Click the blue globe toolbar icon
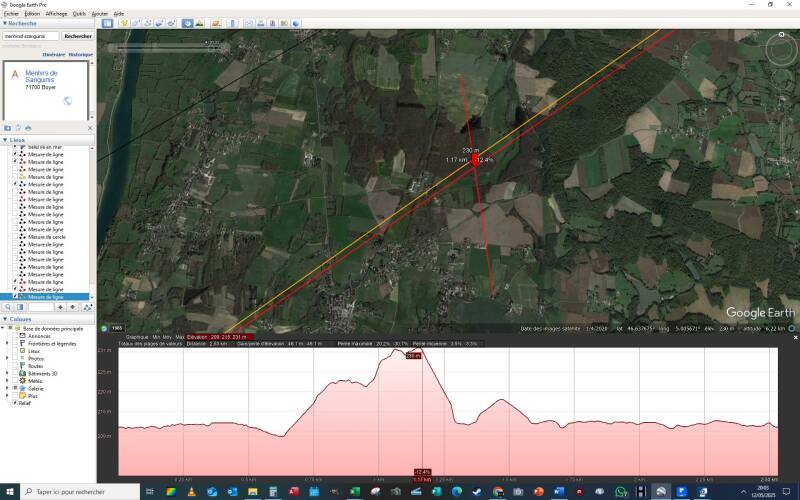This screenshot has width=800, height=500. tap(296, 23)
